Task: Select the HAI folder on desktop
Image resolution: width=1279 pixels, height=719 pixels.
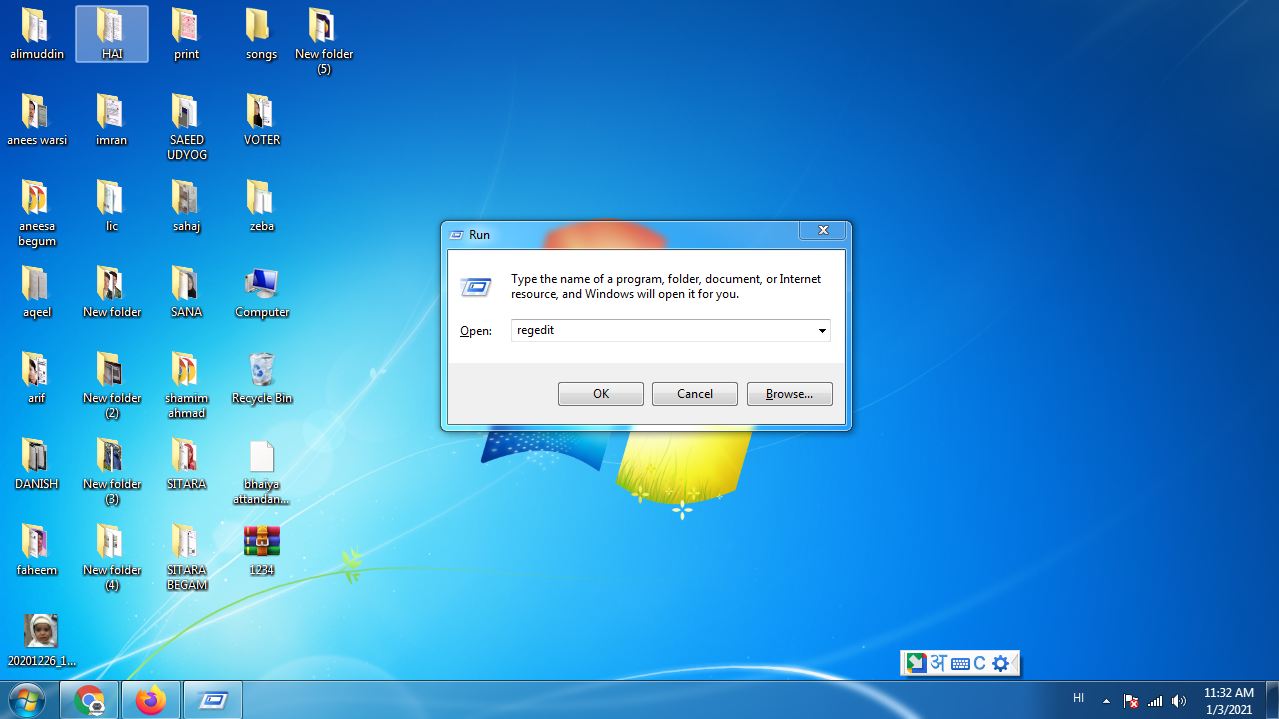Action: point(111,34)
